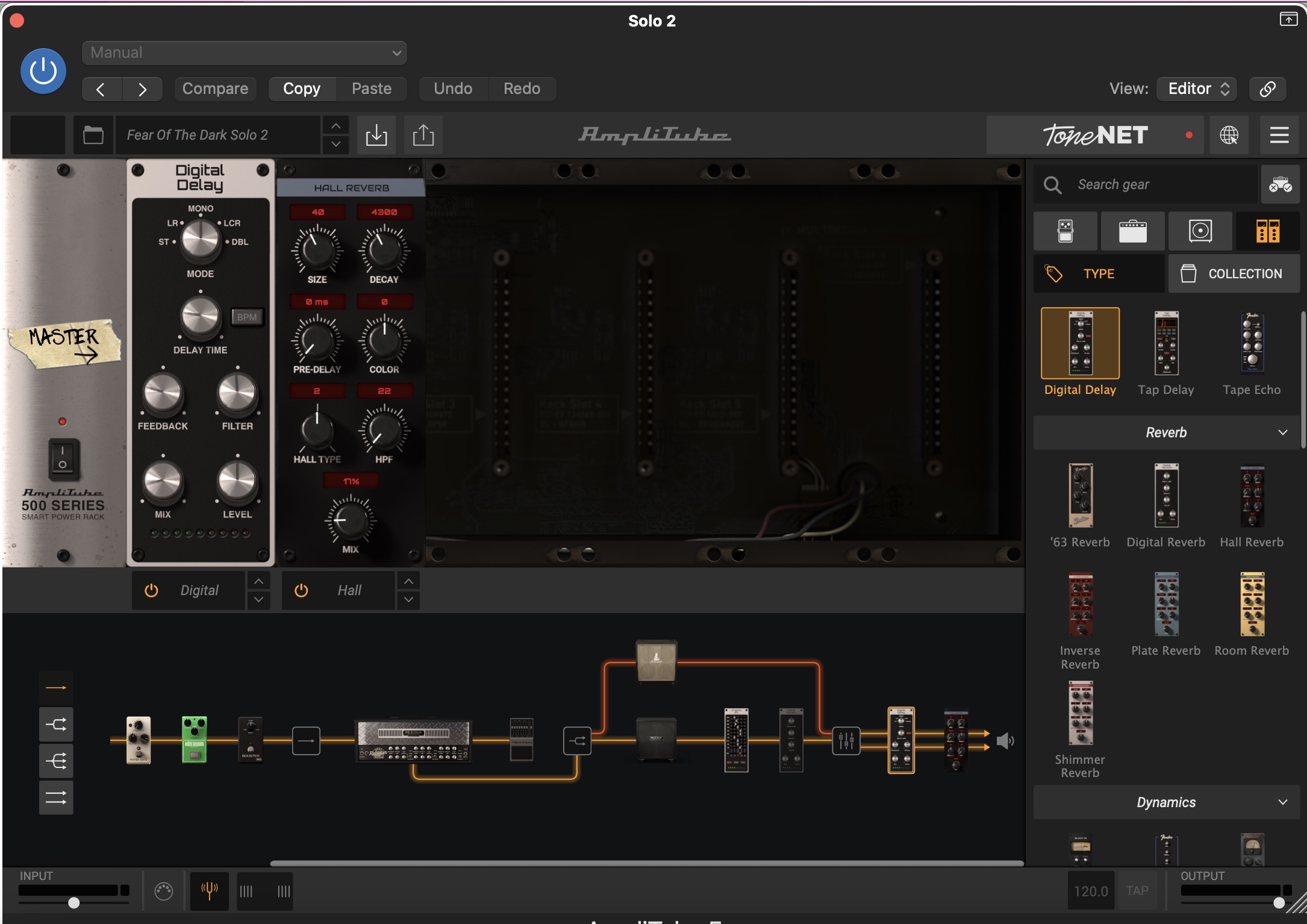Screen dimensions: 1307x924
Task: Step preset up with the arrow
Action: click(335, 126)
